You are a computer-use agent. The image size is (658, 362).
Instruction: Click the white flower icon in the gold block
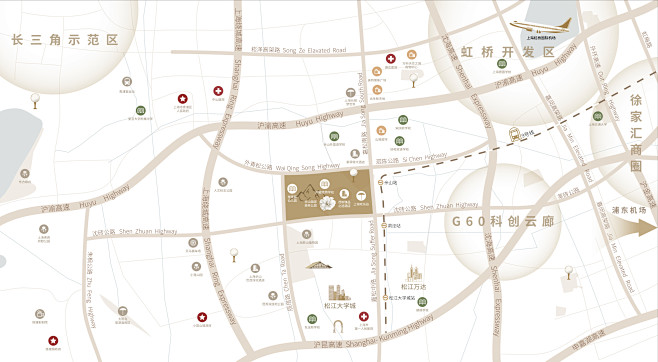[327, 204]
